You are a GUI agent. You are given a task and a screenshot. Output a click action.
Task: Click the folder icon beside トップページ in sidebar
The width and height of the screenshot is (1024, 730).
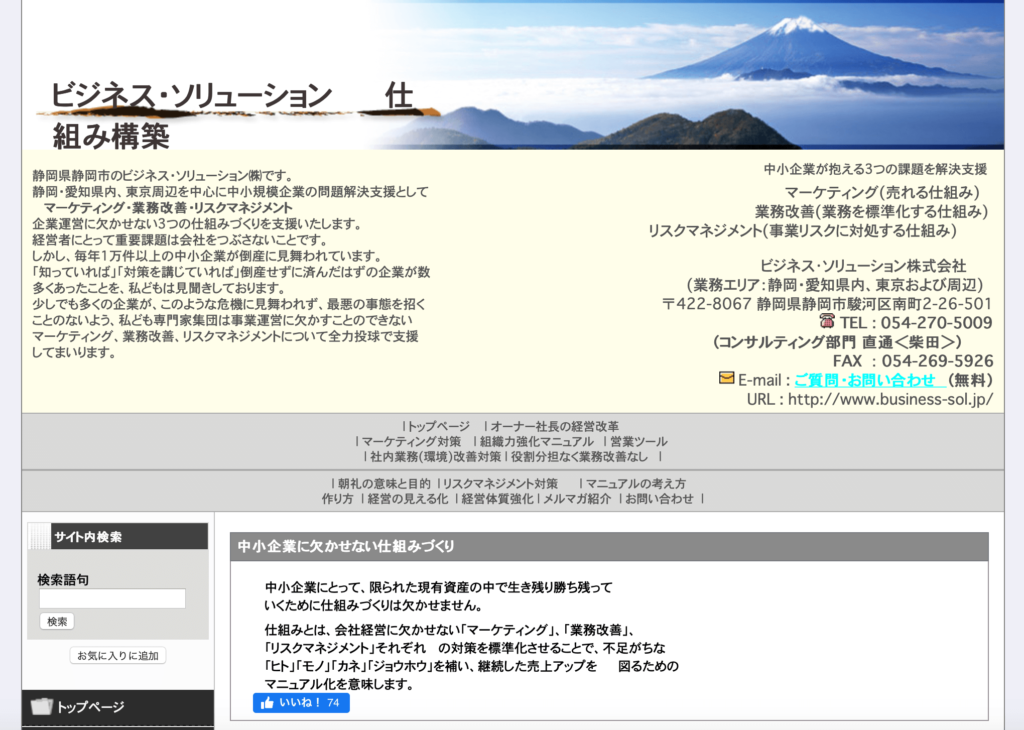[41, 706]
